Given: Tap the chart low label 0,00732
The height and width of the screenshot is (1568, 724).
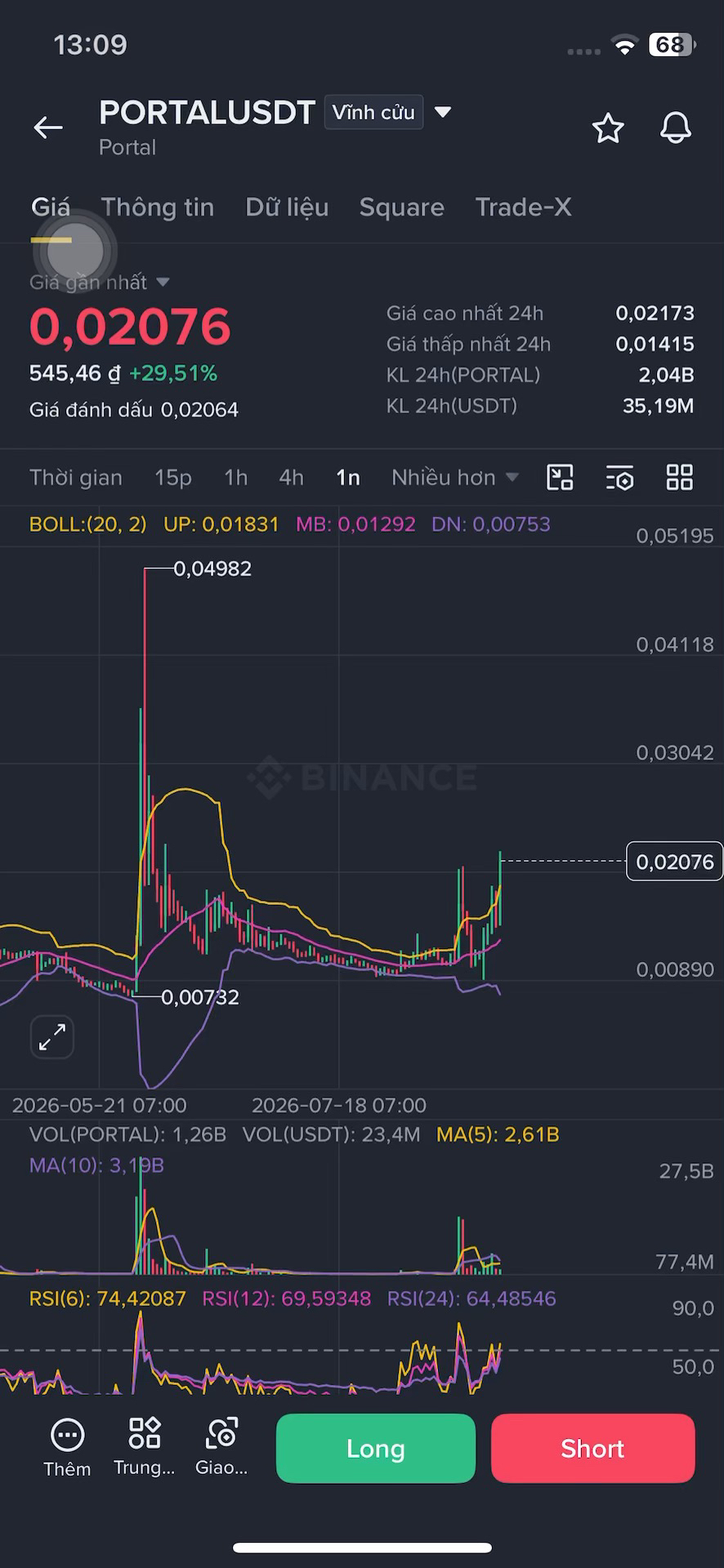Looking at the screenshot, I should pyautogui.click(x=200, y=997).
